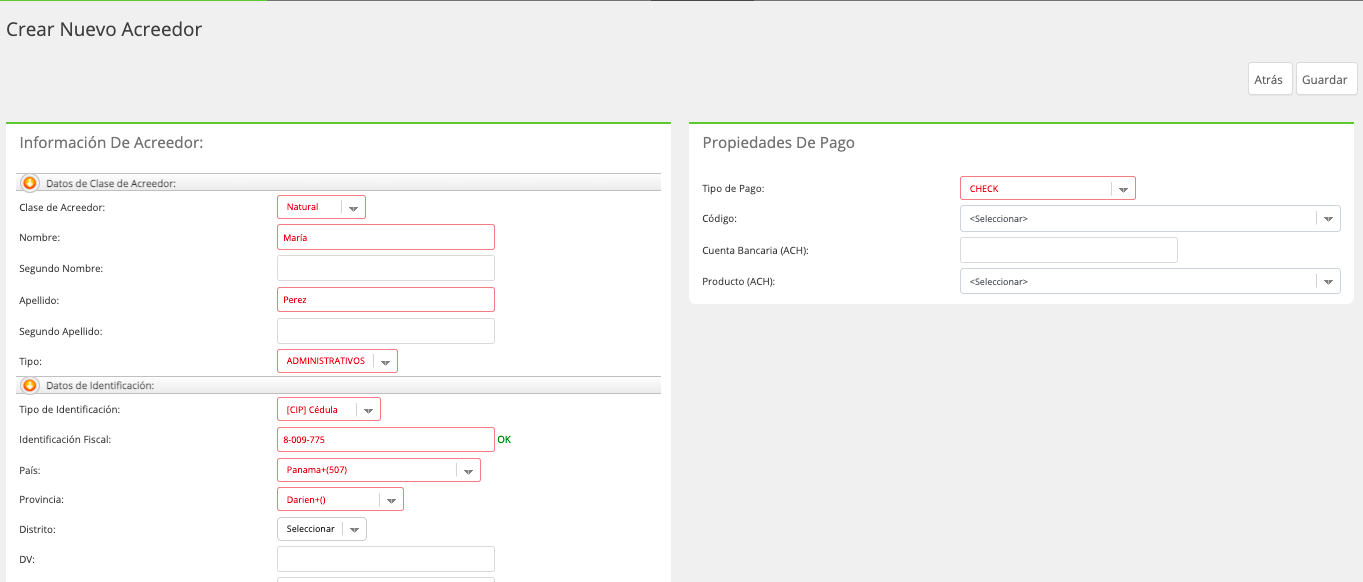Click the Apellido field containing Perez
1363x582 pixels.
coord(386,299)
